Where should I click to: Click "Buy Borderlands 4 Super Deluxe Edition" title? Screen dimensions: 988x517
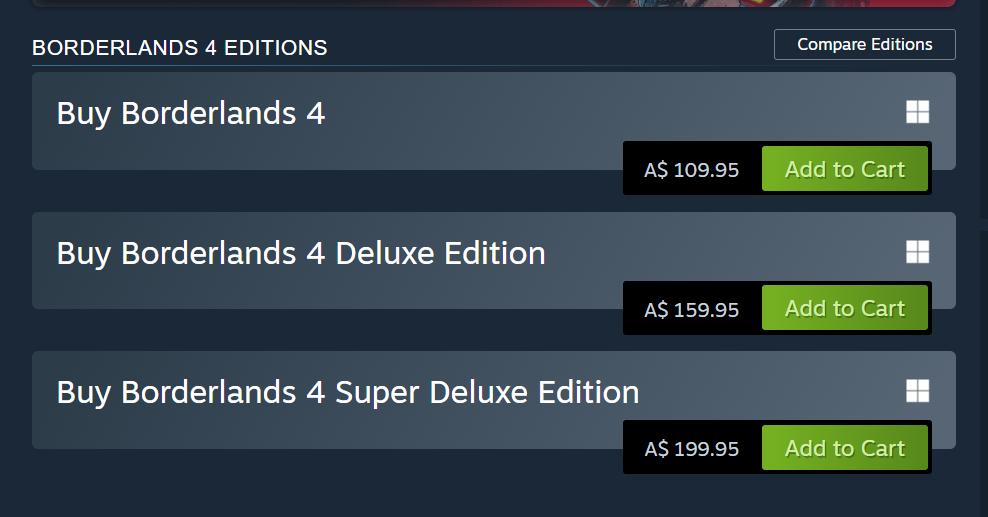(348, 392)
